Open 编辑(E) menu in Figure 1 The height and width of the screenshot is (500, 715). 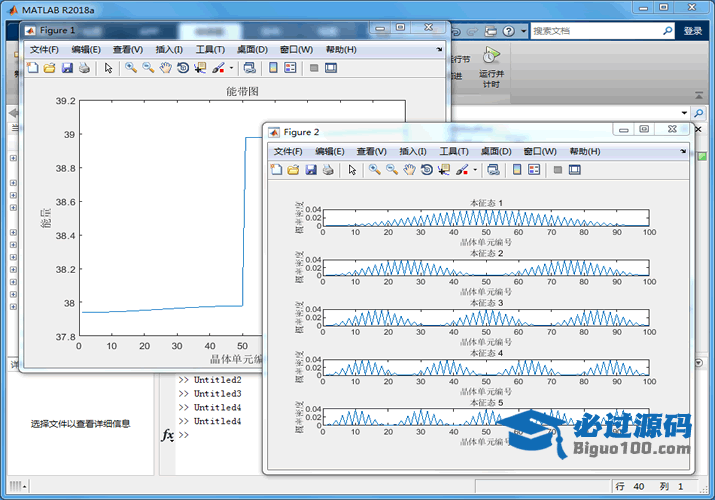[86, 50]
